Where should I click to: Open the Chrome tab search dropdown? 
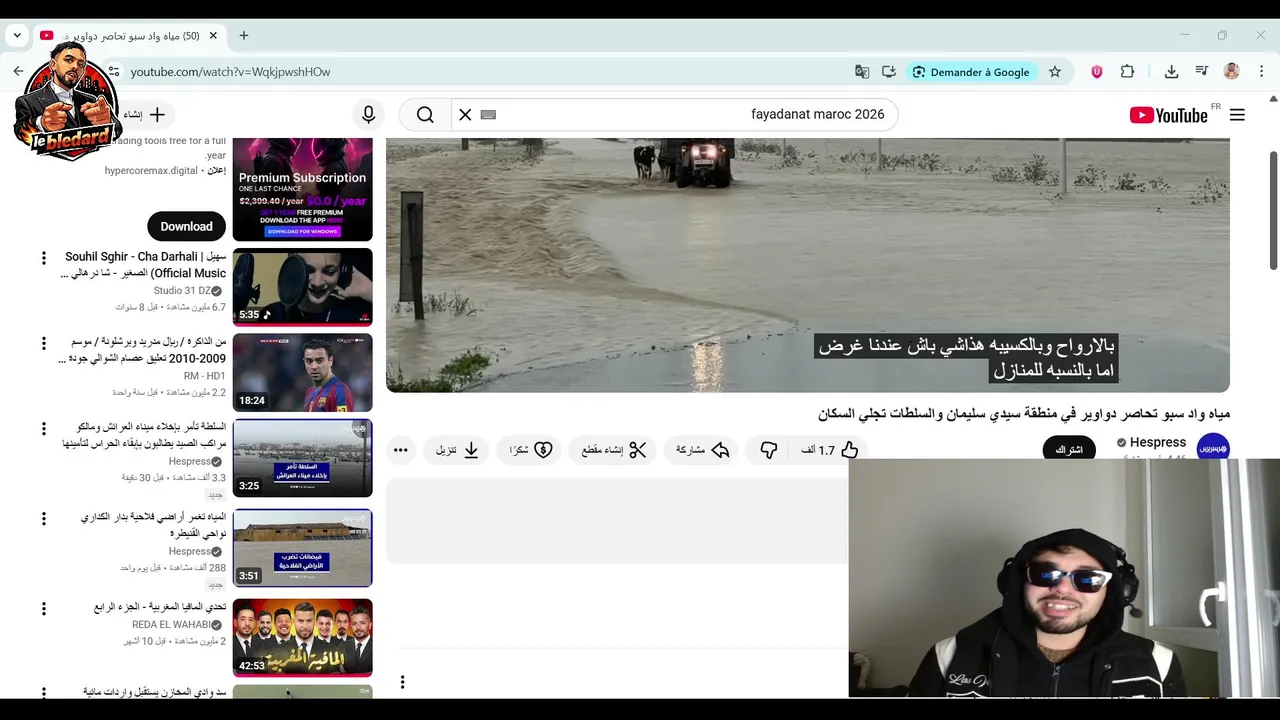[17, 35]
